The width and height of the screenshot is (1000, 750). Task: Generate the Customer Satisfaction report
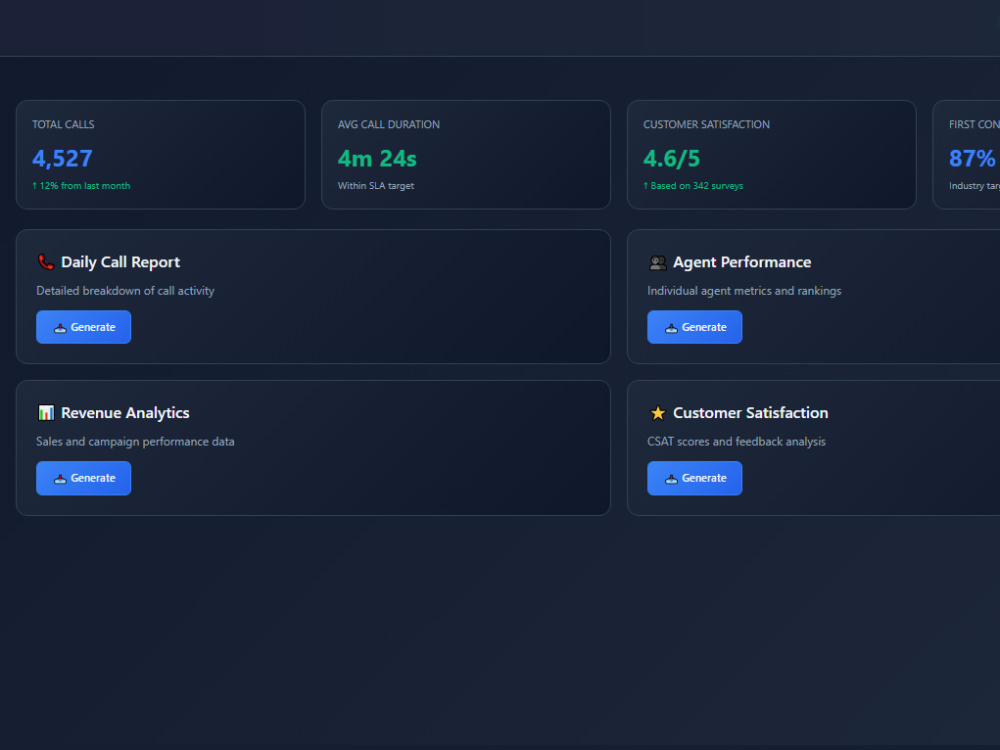[695, 478]
